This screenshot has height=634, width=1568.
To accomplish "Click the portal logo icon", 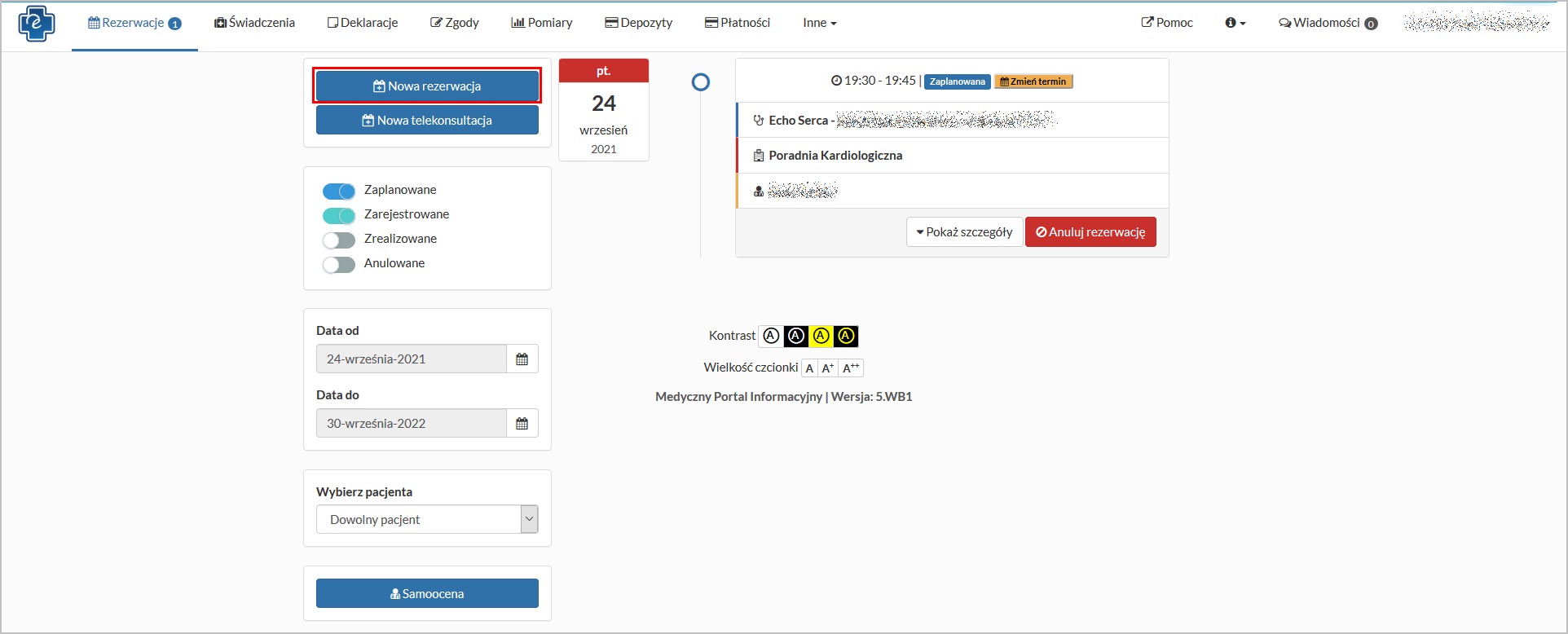I will [x=36, y=24].
